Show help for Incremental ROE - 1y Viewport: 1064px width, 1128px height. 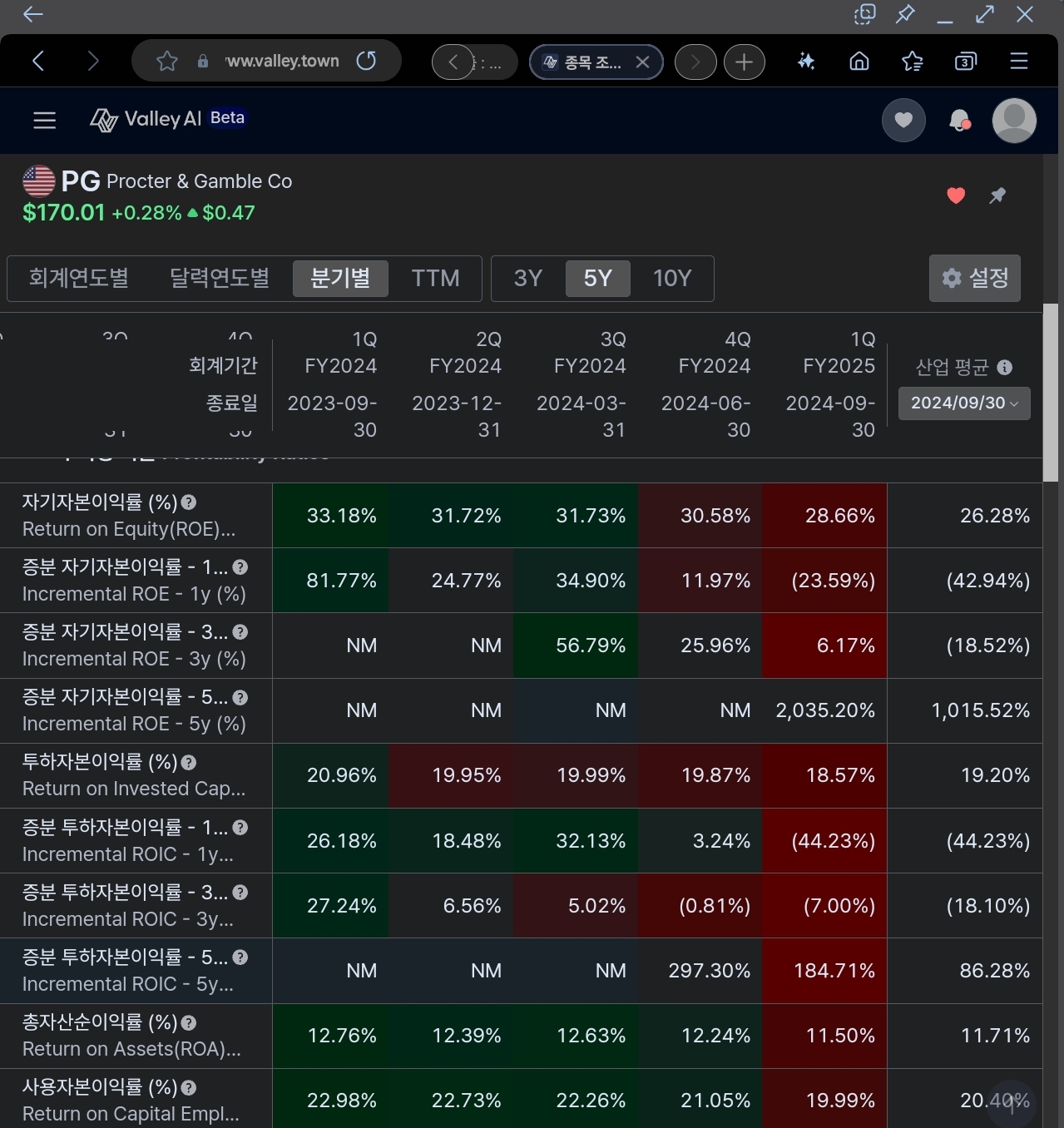[x=240, y=567]
